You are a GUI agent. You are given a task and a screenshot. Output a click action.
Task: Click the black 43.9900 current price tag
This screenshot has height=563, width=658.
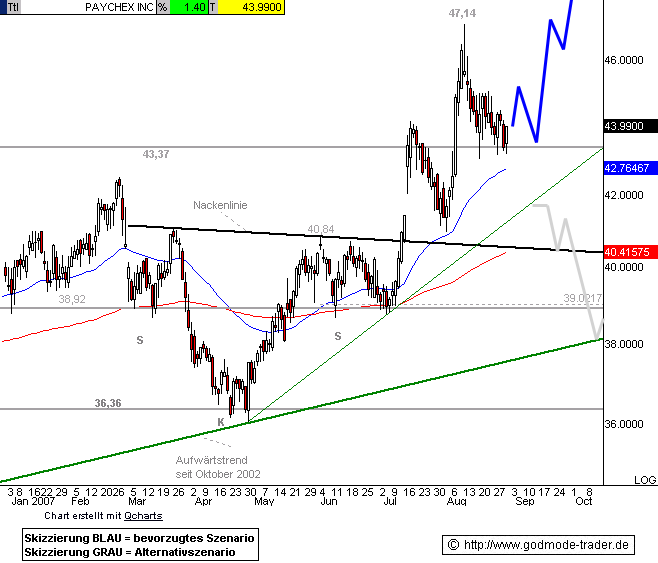pyautogui.click(x=627, y=125)
